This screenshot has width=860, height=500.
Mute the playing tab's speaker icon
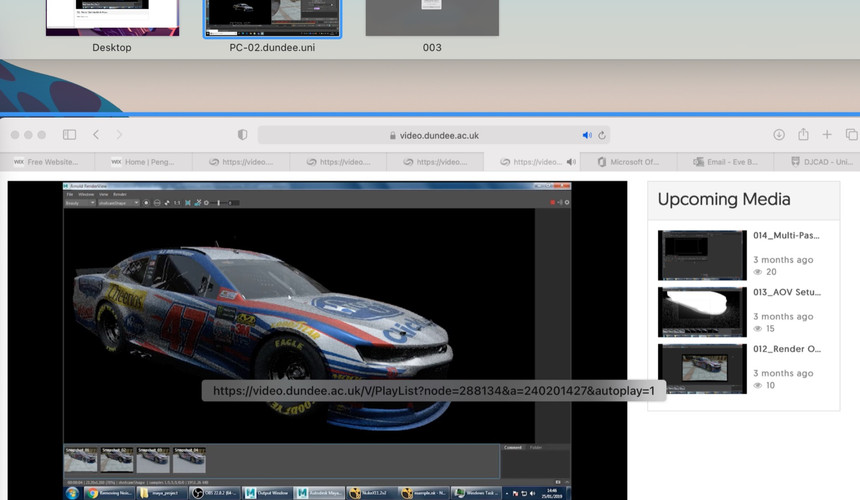(x=571, y=162)
